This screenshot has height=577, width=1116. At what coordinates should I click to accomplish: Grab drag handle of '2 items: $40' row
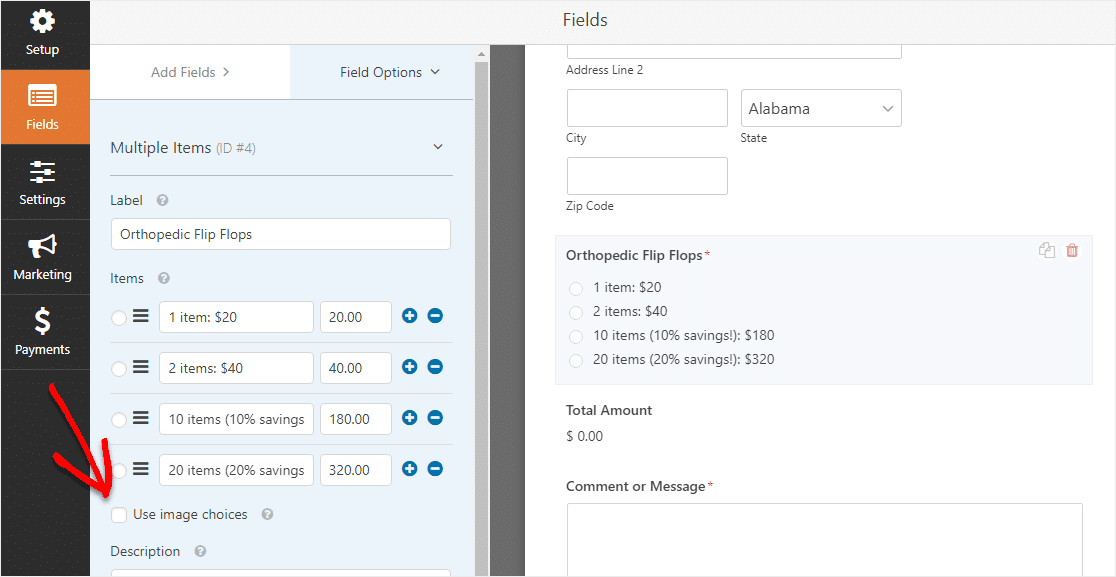(141, 367)
